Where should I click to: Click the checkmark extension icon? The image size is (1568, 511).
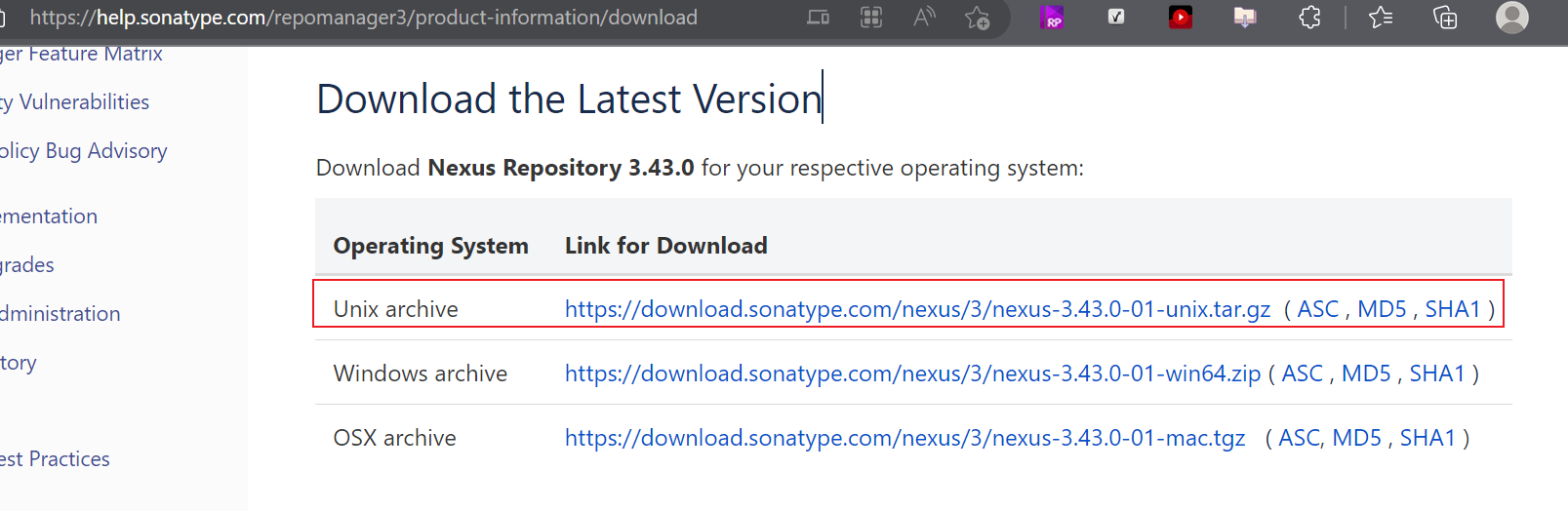1116,17
